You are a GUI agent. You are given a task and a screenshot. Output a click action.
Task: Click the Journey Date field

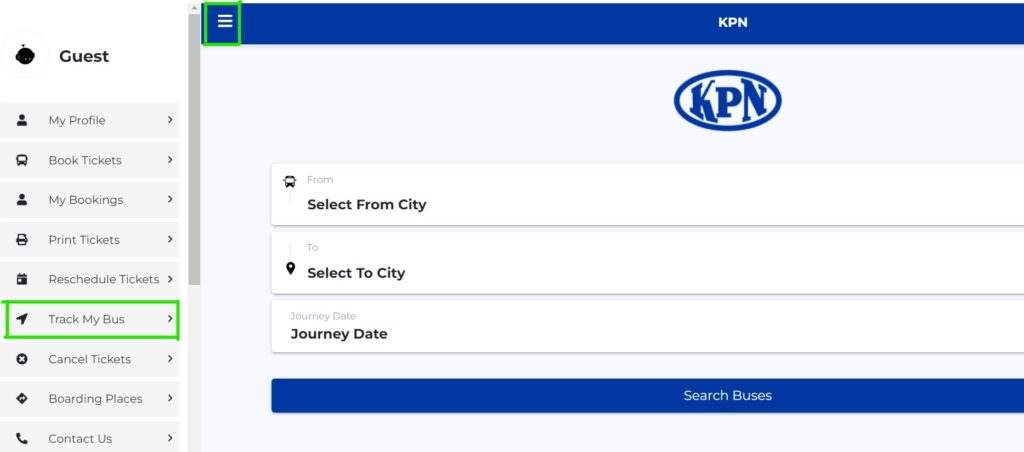tap(647, 326)
